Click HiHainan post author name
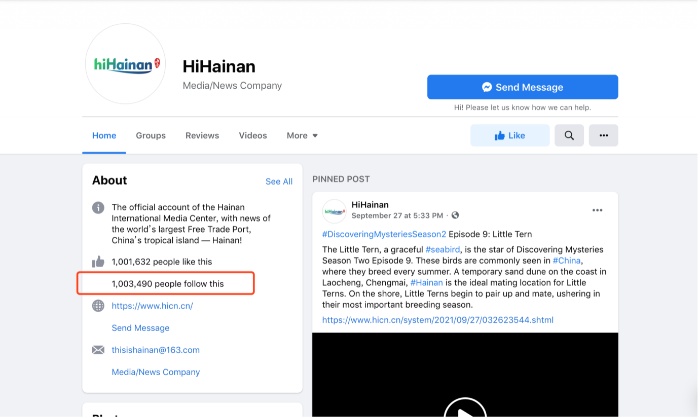700x418 pixels. pos(370,205)
